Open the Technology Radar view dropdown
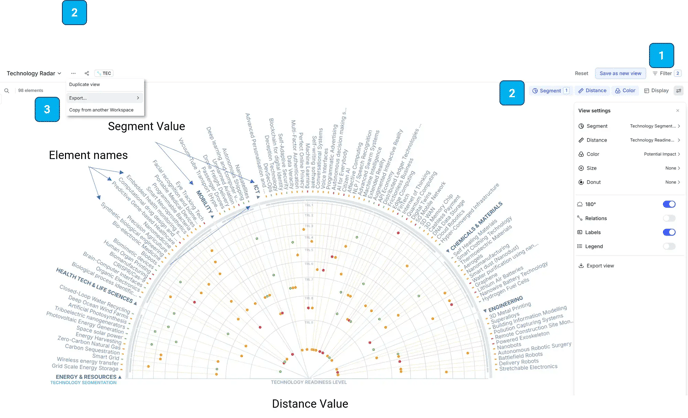This screenshot has height=418, width=688. tap(34, 73)
